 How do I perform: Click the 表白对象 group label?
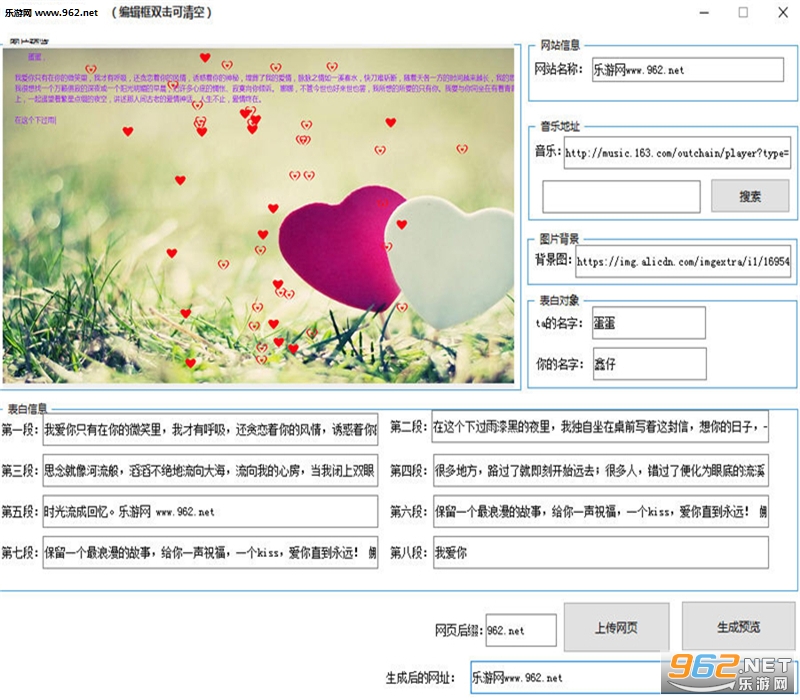click(x=559, y=300)
